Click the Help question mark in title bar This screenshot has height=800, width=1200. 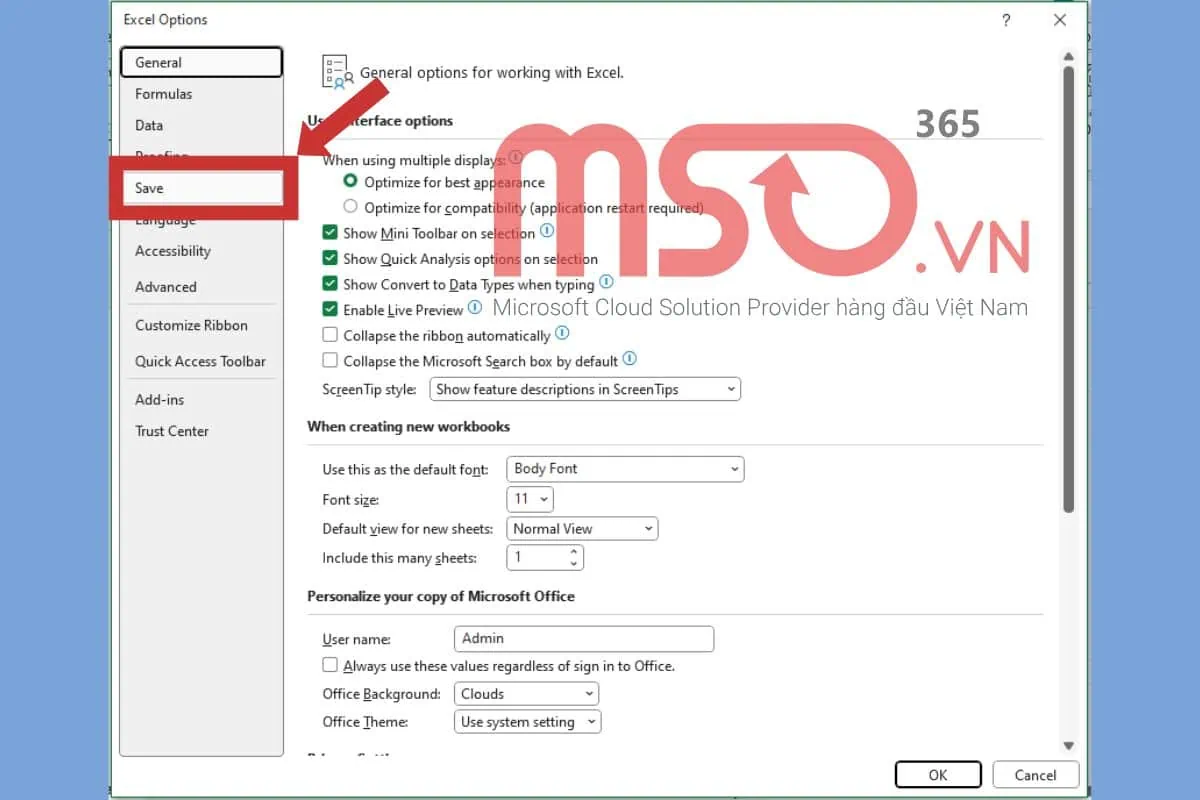[1005, 20]
